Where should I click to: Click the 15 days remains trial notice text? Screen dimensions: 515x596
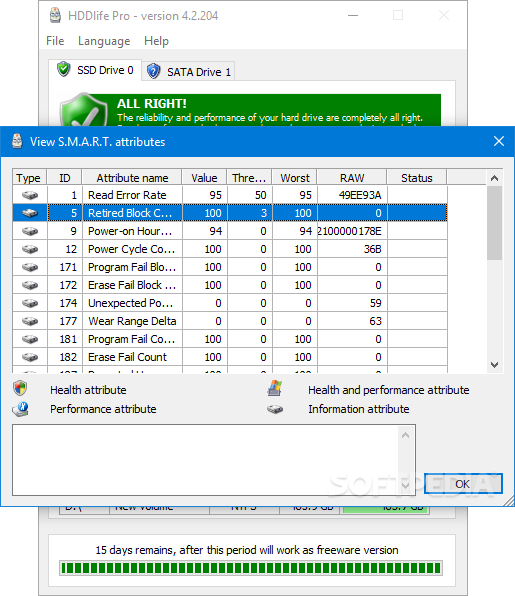247,550
